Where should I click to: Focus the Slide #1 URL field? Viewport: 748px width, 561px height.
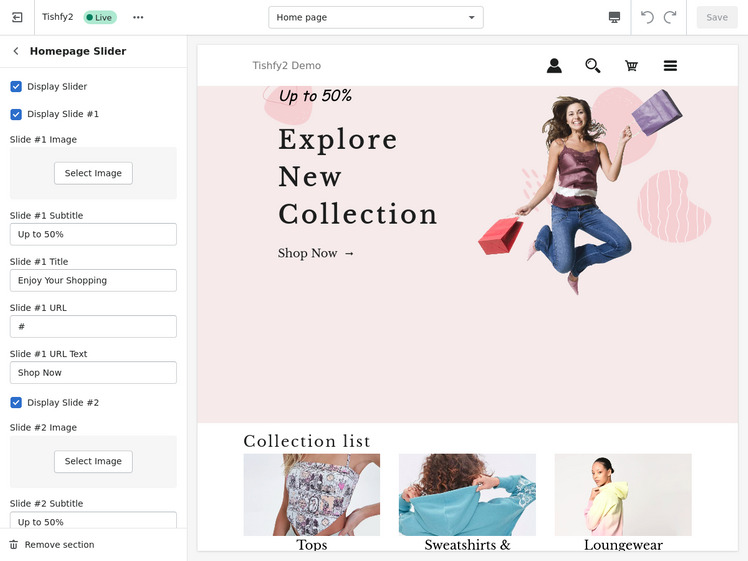(93, 327)
